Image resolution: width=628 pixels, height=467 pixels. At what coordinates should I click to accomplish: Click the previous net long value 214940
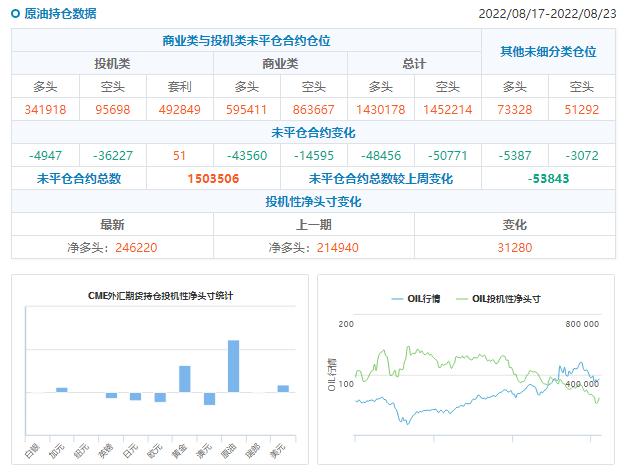[x=337, y=247]
